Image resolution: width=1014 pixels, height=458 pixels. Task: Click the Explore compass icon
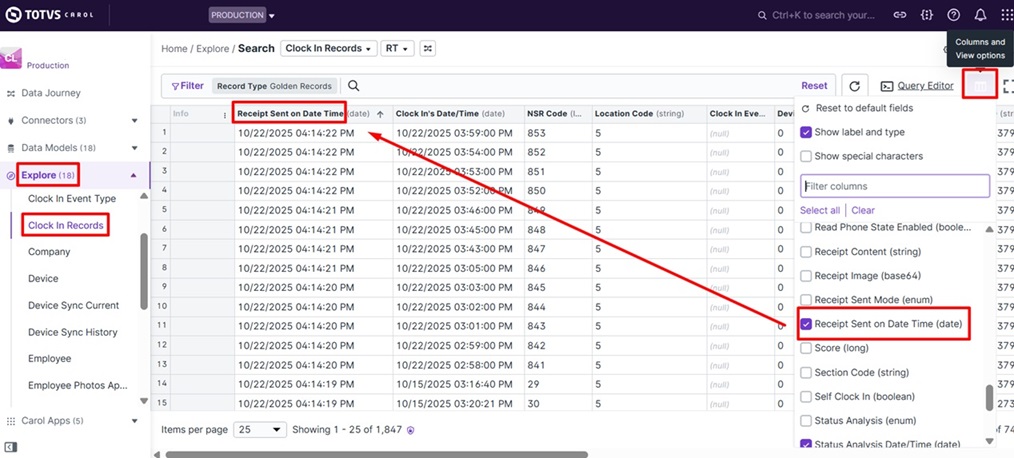10,175
